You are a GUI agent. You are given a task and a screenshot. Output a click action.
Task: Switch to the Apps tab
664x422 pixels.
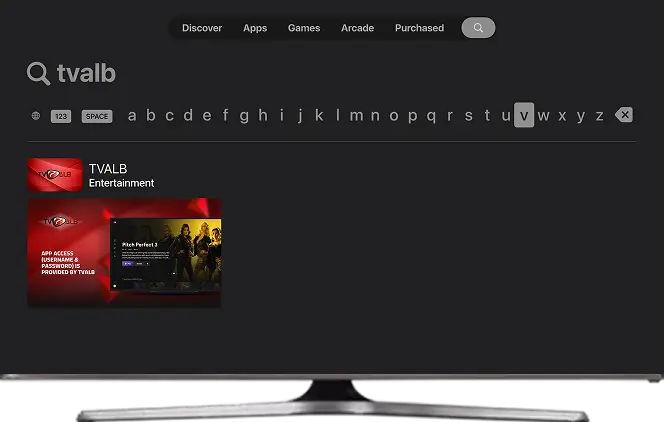pyautogui.click(x=255, y=28)
